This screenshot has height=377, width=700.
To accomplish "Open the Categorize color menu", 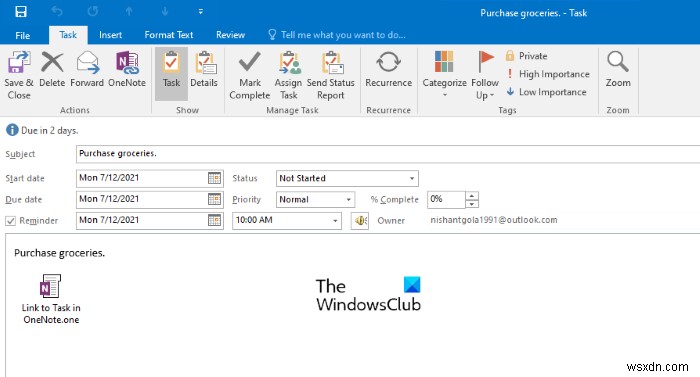I will click(x=444, y=75).
